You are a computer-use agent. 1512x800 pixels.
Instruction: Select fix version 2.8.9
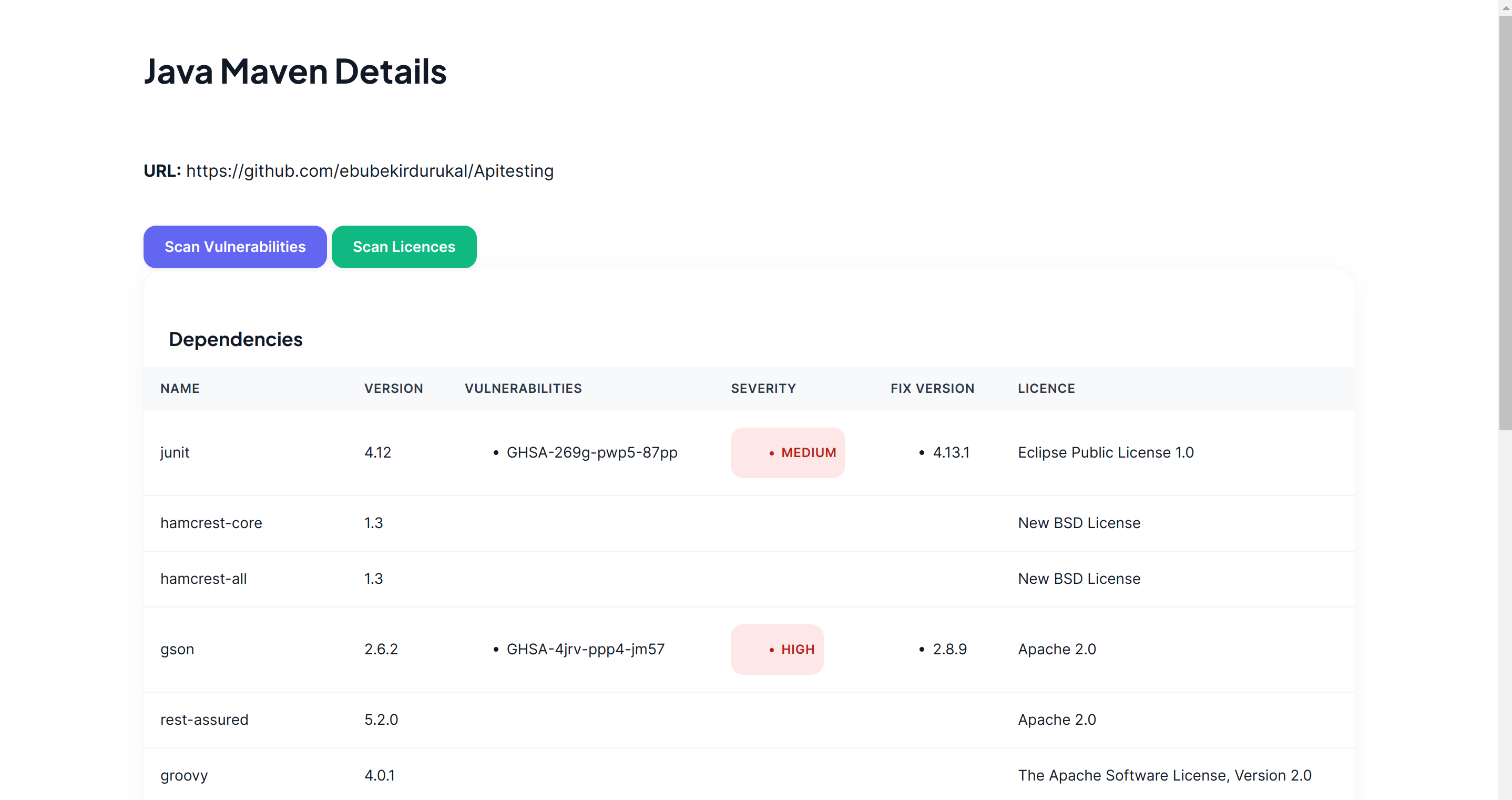[949, 649]
